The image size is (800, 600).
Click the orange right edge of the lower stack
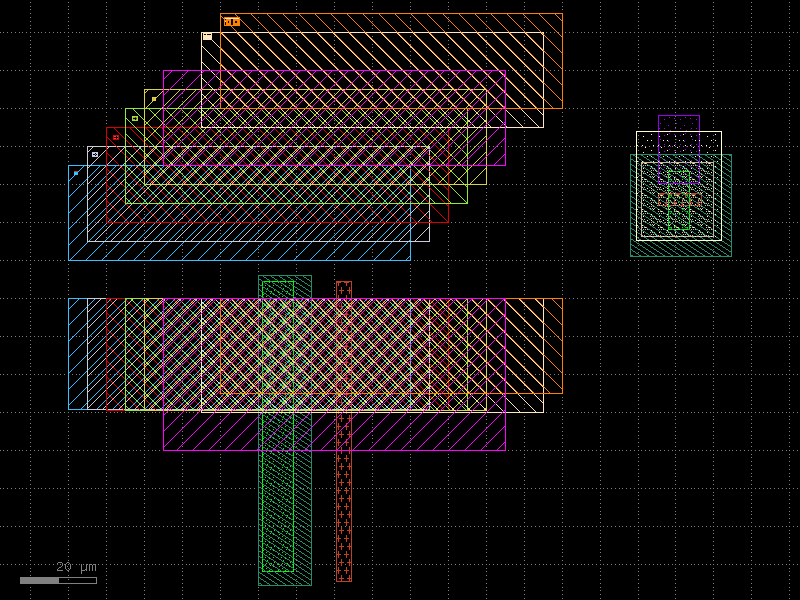click(562, 345)
